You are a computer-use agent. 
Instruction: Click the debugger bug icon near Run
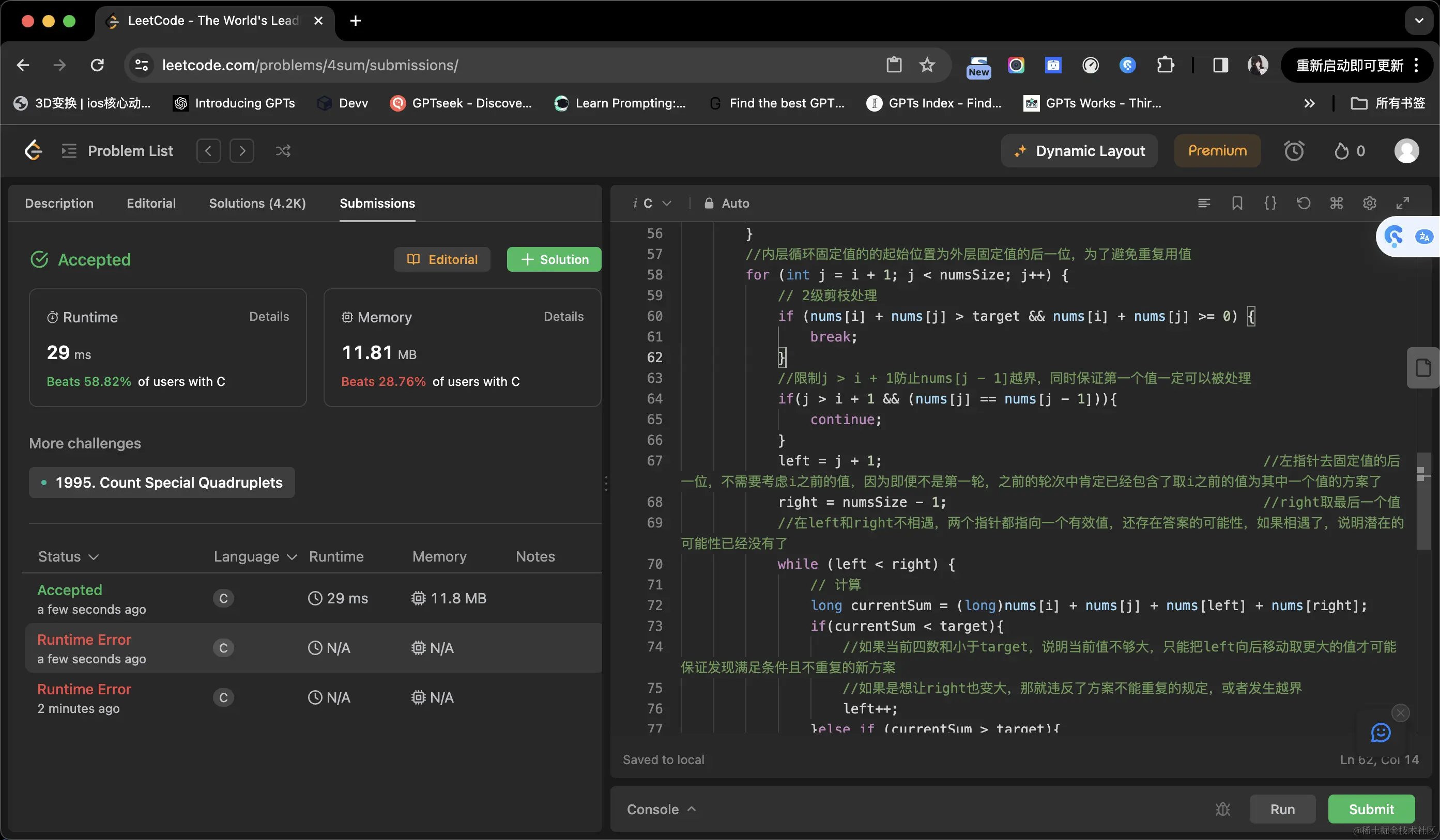point(1222,808)
